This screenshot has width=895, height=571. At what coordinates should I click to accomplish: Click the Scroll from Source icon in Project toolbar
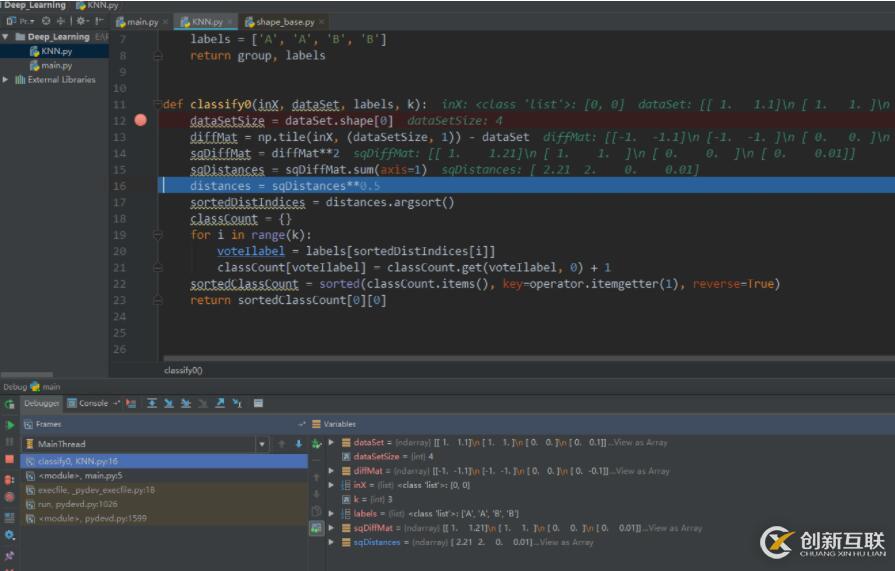click(x=46, y=21)
